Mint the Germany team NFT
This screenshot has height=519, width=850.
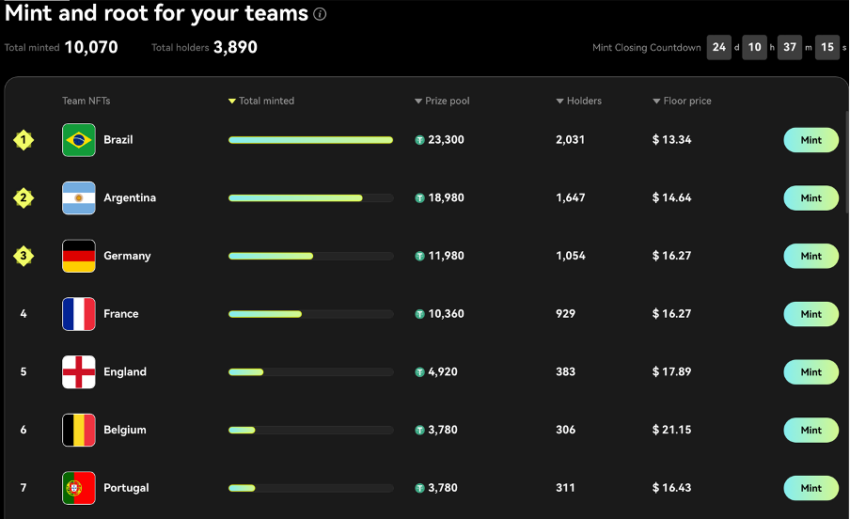[x=811, y=256]
